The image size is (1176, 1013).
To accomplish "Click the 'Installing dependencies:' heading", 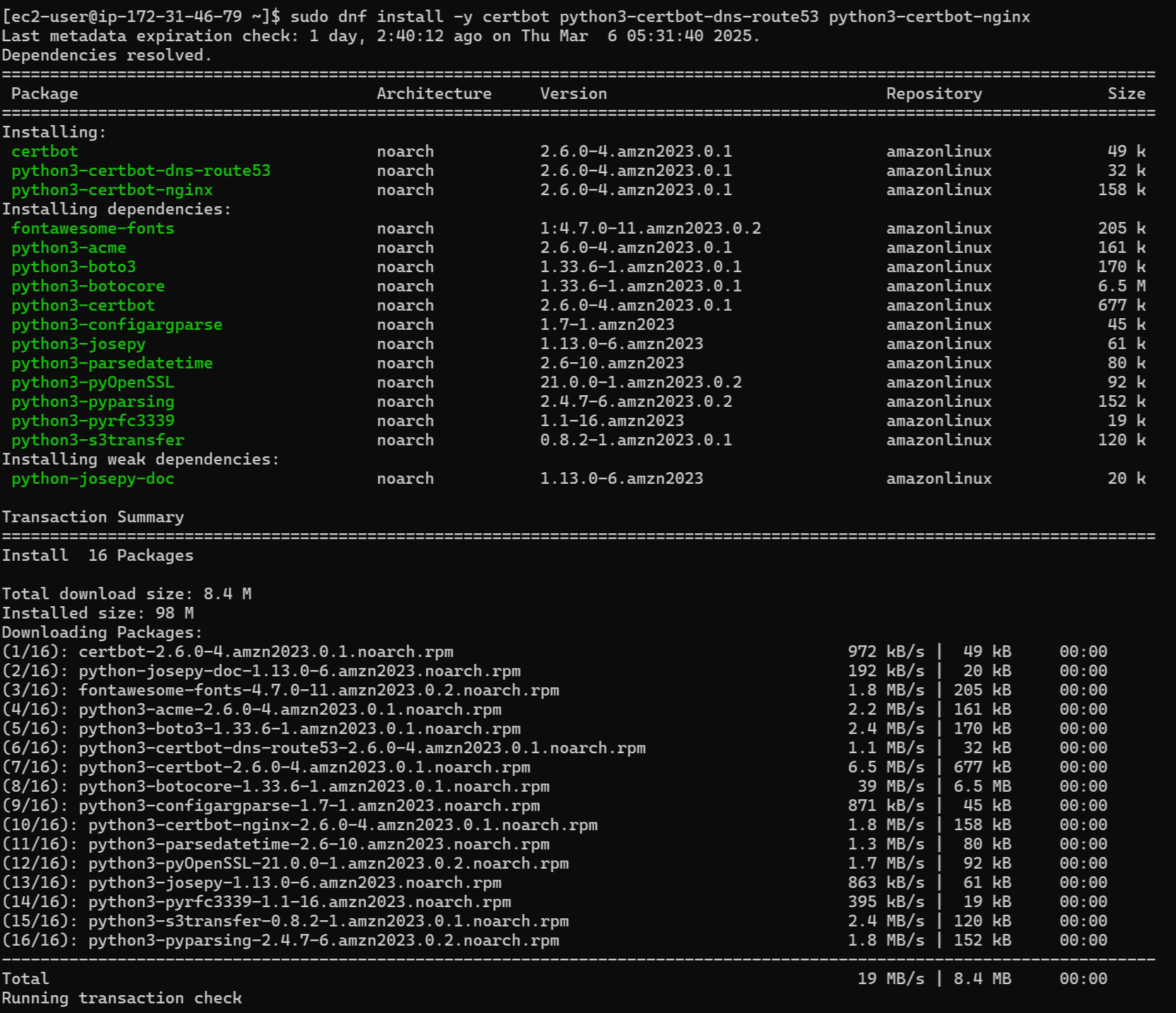I will pyautogui.click(x=117, y=209).
